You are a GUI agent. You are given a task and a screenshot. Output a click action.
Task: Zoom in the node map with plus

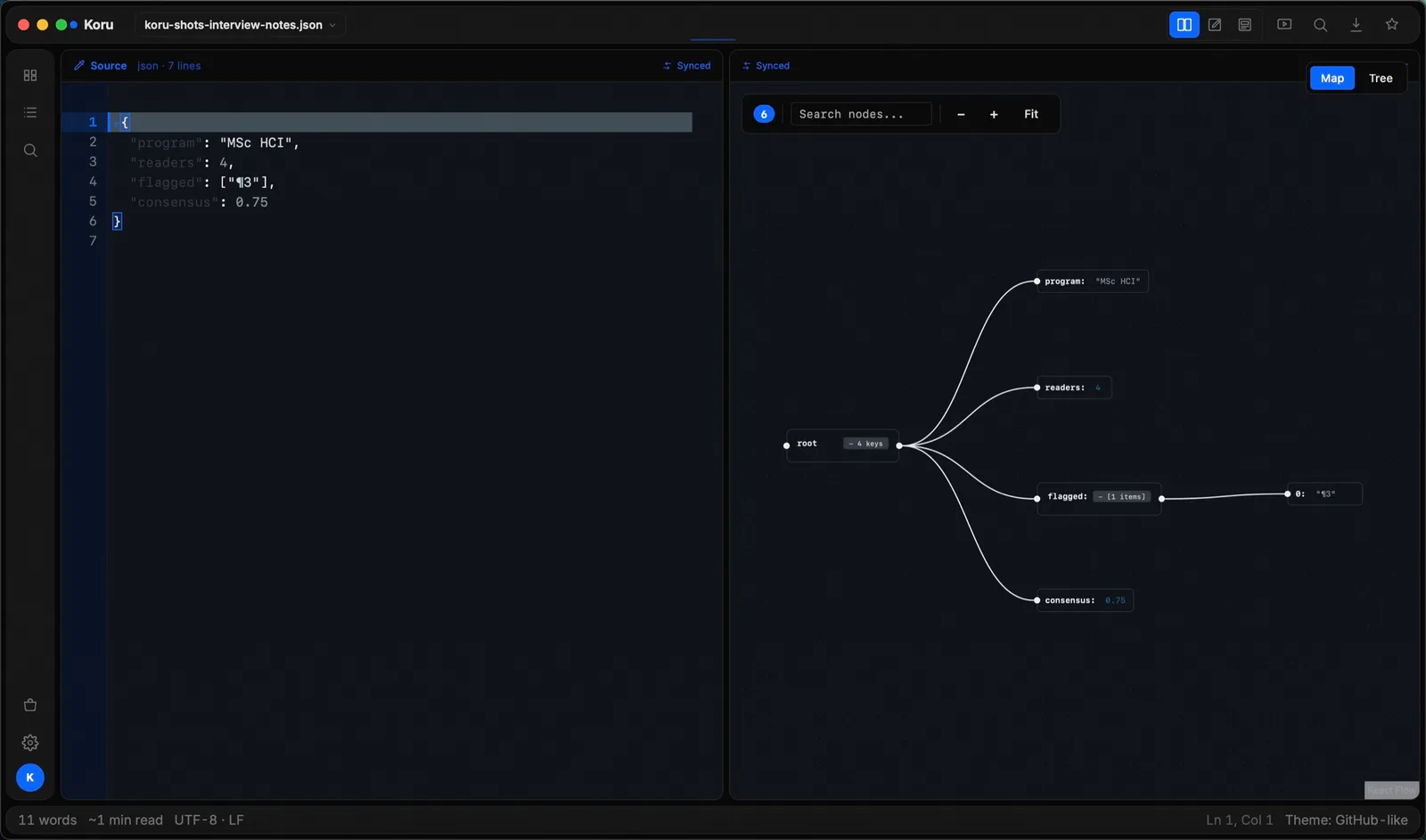(x=994, y=114)
